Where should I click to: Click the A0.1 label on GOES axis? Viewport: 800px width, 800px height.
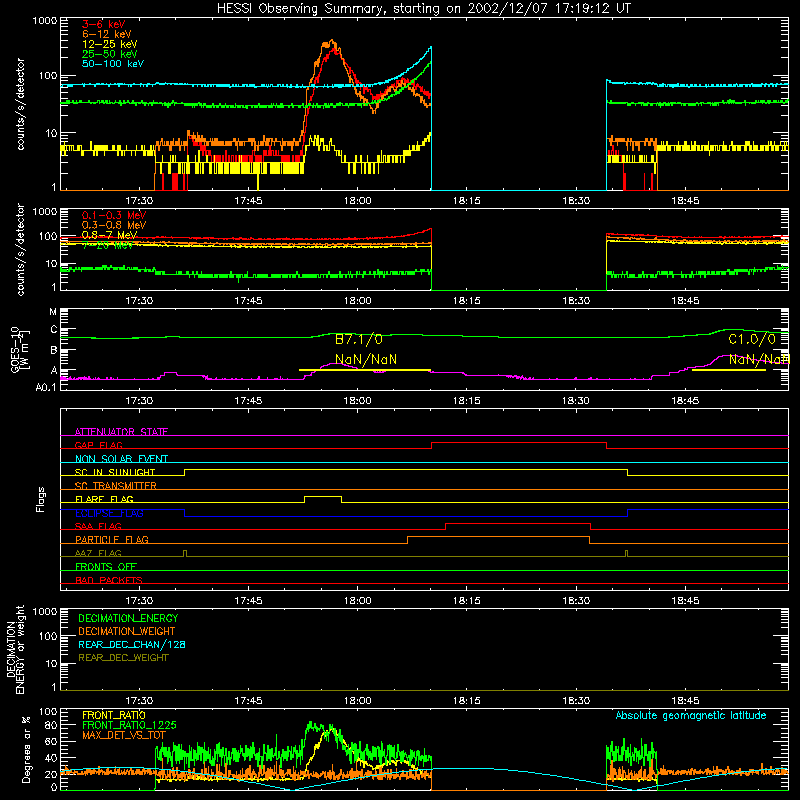tap(45, 388)
